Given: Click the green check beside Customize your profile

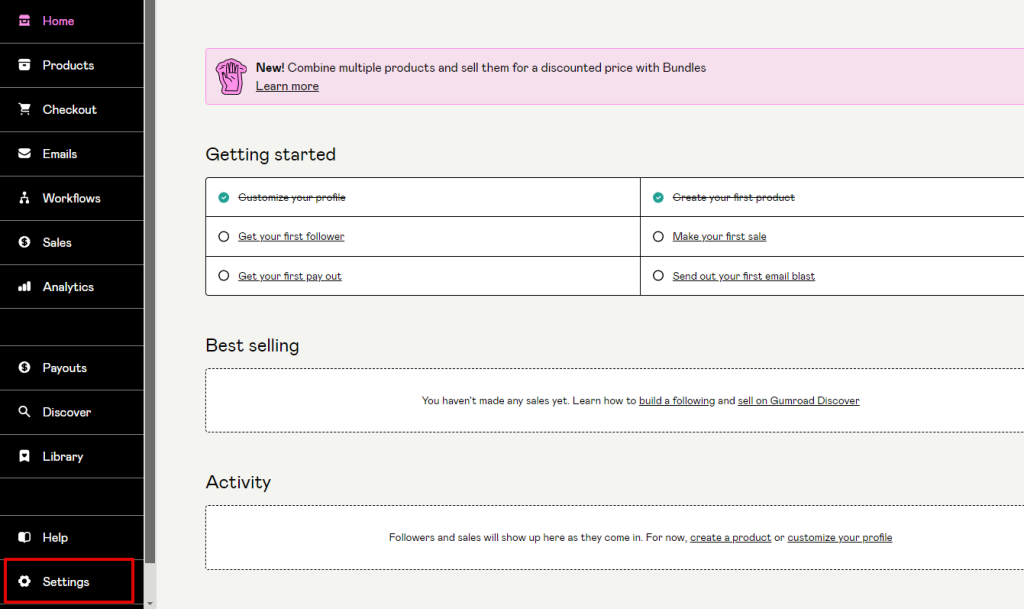Looking at the screenshot, I should [x=224, y=198].
